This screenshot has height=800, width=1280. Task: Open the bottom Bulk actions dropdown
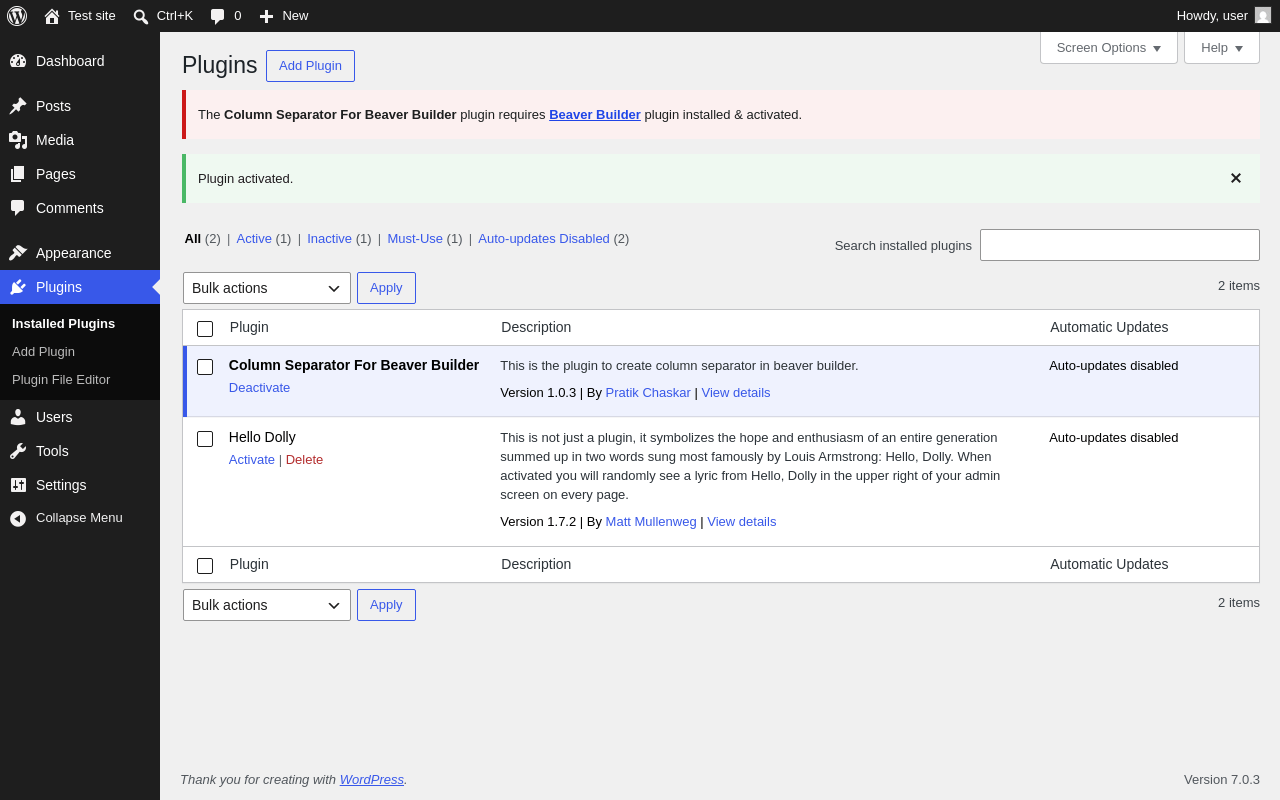267,605
